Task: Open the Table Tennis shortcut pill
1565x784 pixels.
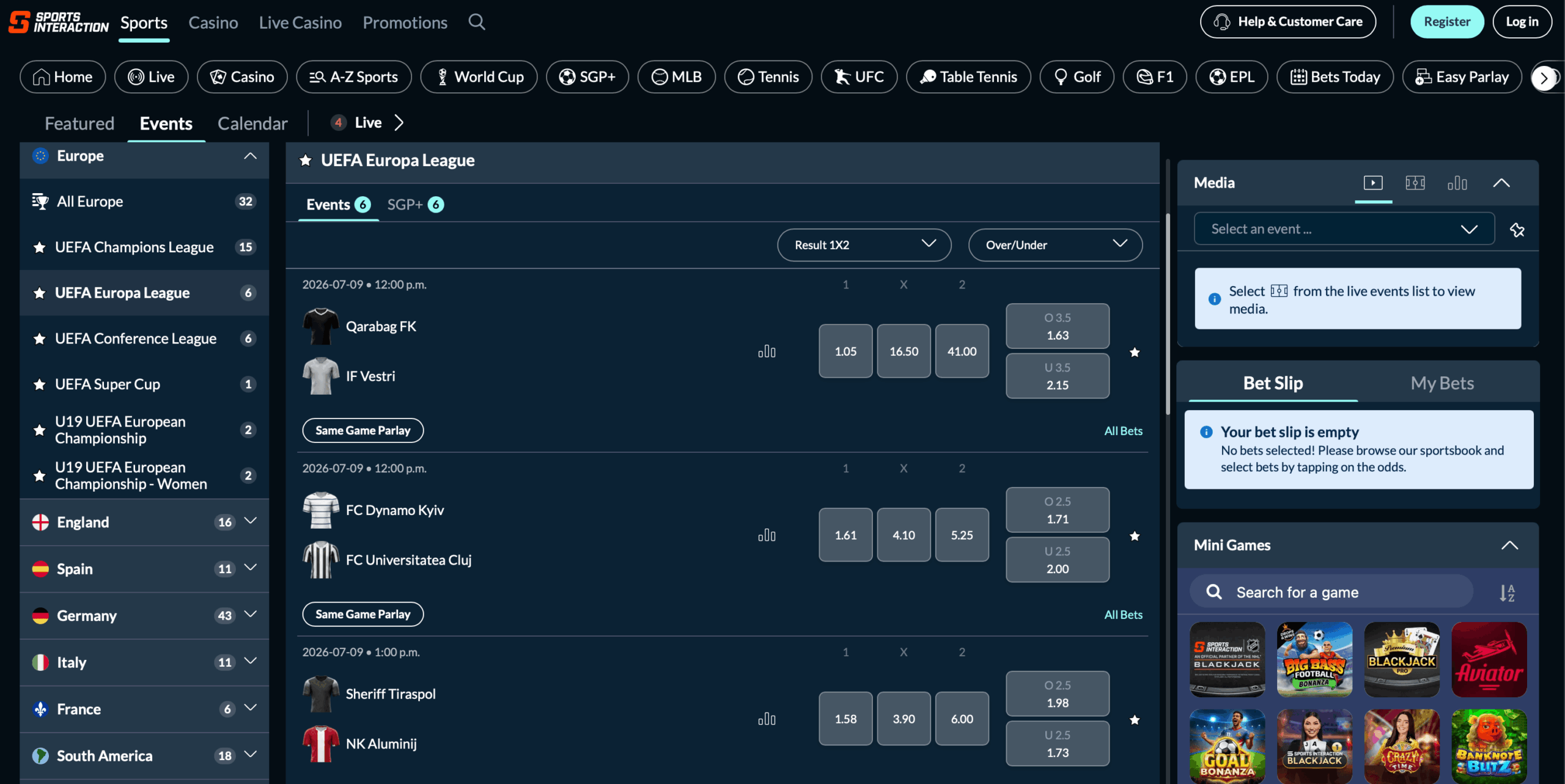Action: (969, 77)
